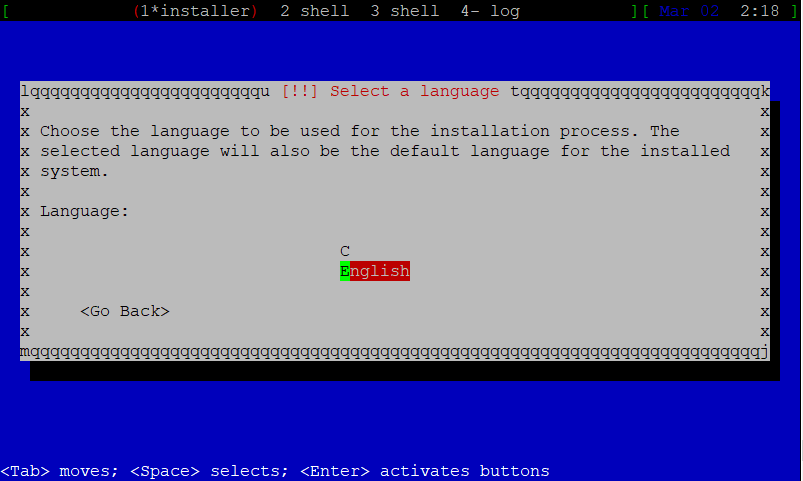The height and width of the screenshot is (481, 803).
Task: Click the green highlighted E cursor
Action: 345,271
